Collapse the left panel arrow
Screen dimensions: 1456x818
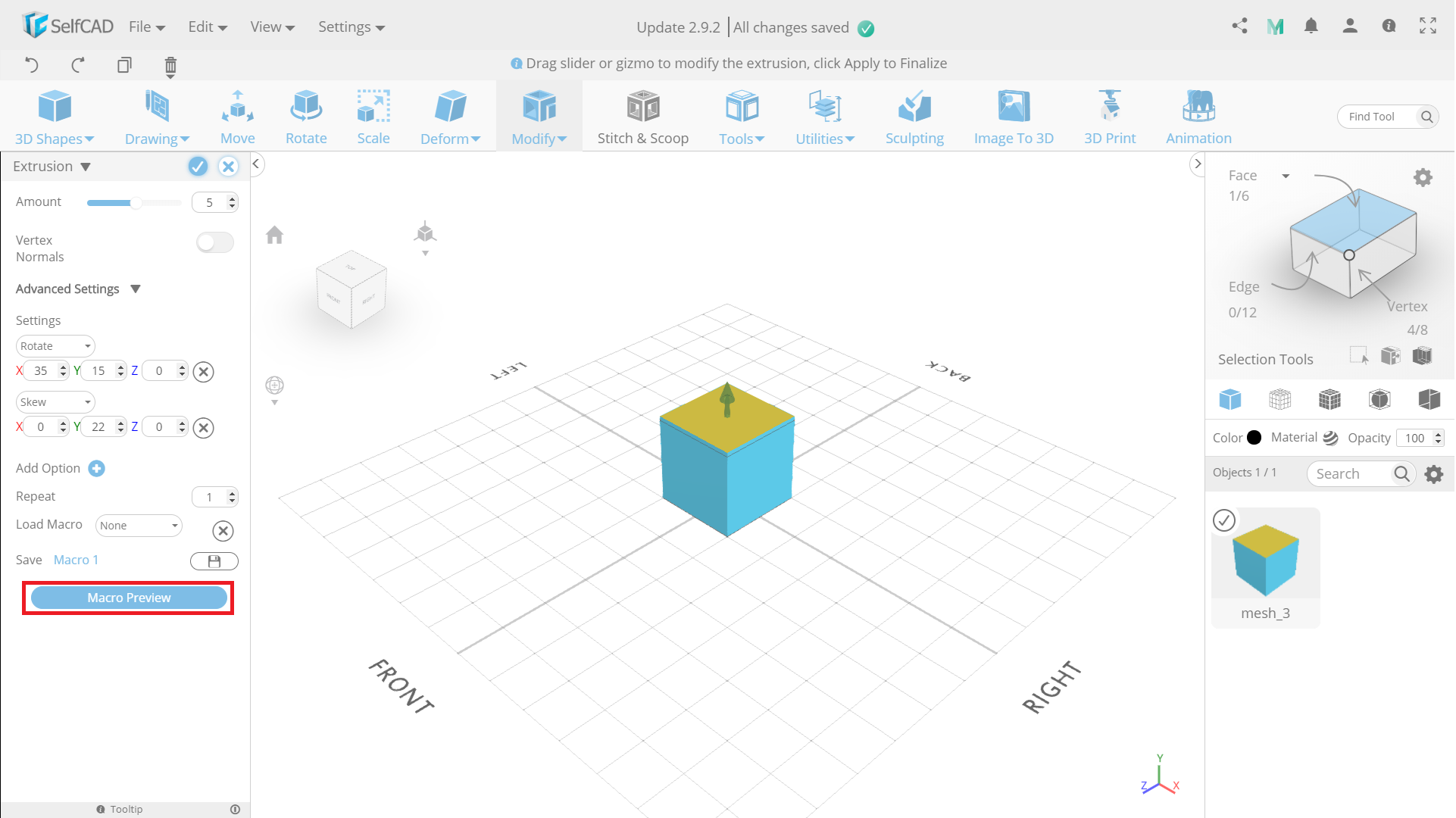(256, 164)
